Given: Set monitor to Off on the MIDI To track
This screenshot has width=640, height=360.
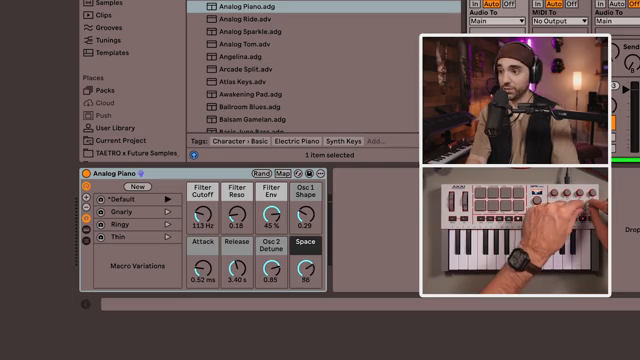Looking at the screenshot, I should (571, 4).
